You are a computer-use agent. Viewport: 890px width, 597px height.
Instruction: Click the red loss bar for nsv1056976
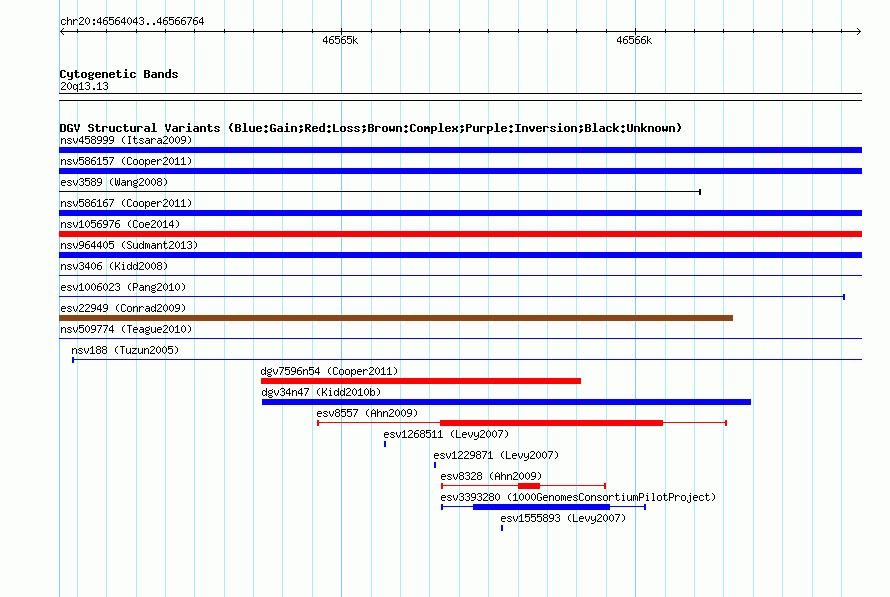pyautogui.click(x=460, y=234)
